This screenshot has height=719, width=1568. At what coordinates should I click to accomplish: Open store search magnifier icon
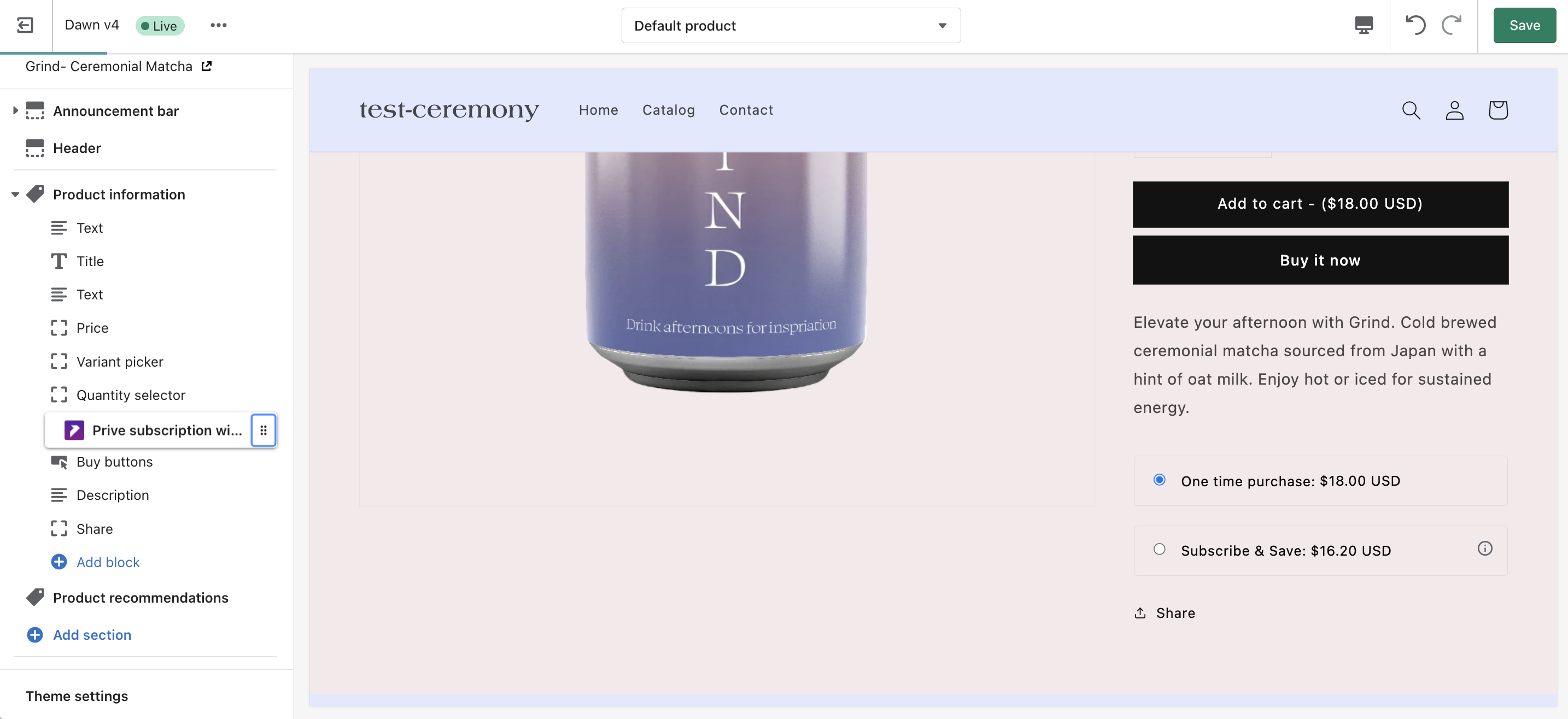(1411, 110)
